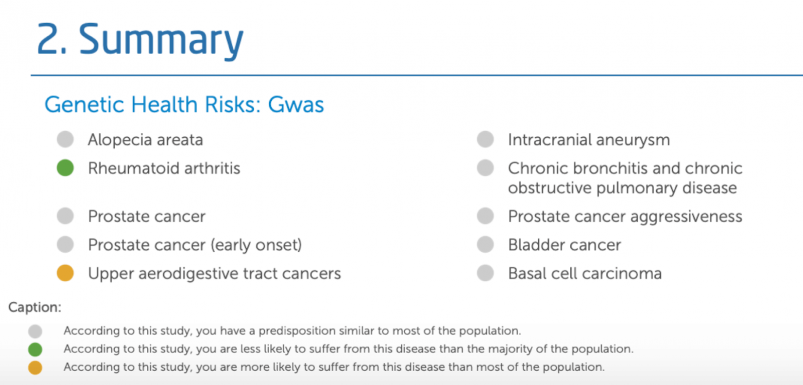Click the grey dot beside Bladder cancer
803x385 pixels.
pyautogui.click(x=485, y=245)
